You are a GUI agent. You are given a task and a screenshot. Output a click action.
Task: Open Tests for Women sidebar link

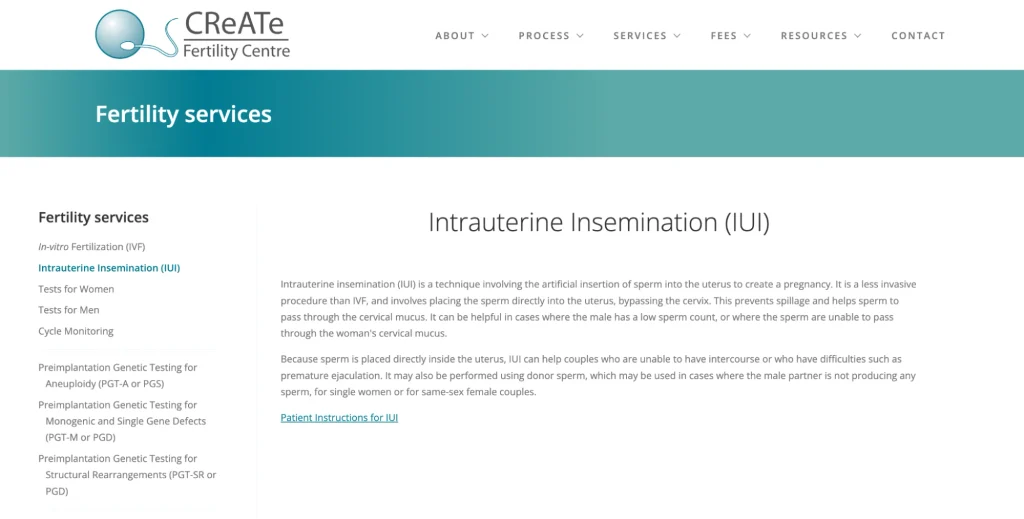76,289
